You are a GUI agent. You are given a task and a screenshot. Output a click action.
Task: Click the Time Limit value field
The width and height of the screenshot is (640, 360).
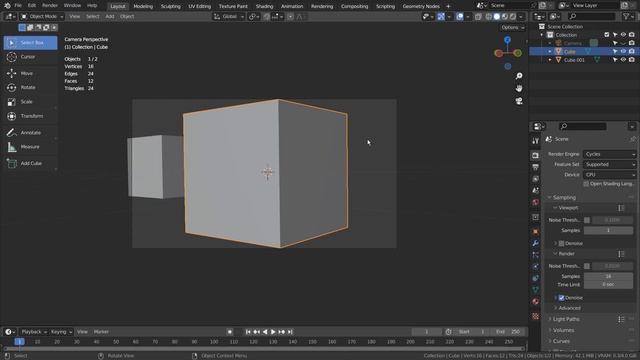pos(608,284)
